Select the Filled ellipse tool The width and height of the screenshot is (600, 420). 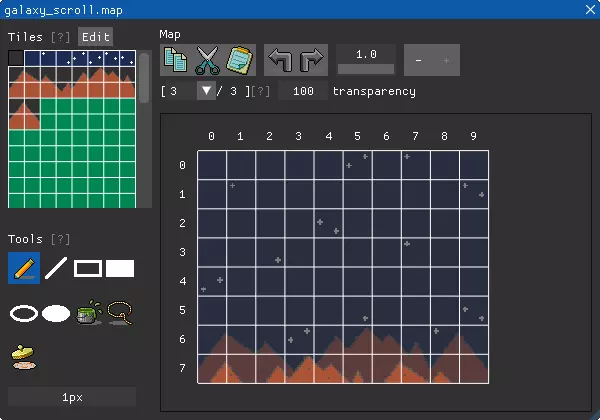(56, 314)
